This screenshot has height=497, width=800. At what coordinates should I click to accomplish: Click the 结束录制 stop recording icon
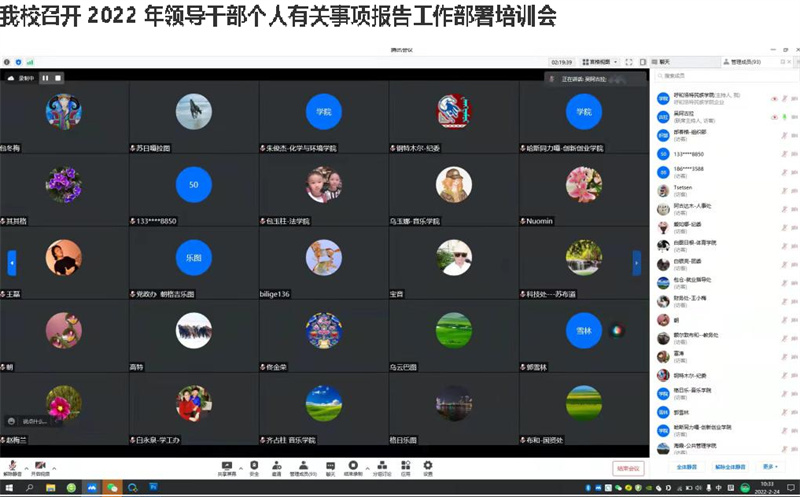pos(353,466)
